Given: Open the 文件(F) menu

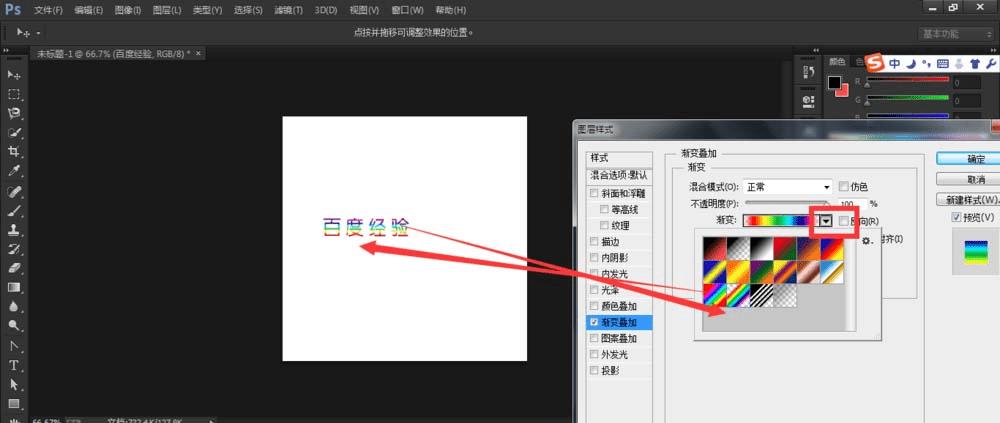Looking at the screenshot, I should pos(48,10).
